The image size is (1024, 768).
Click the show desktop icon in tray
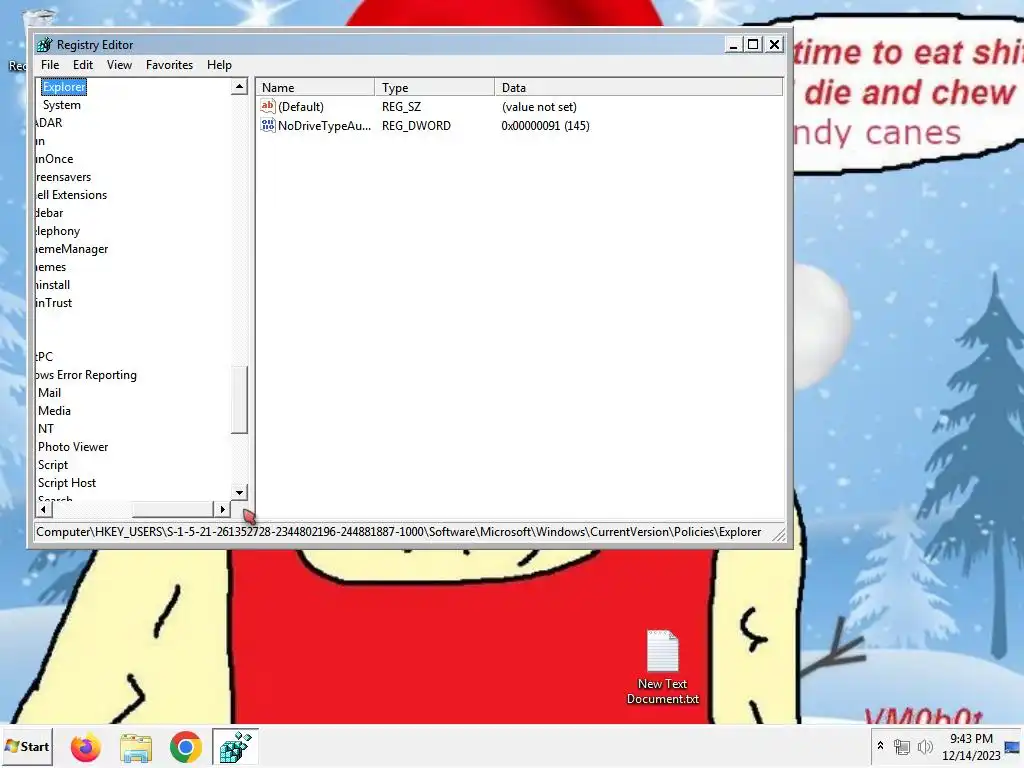coord(1014,746)
